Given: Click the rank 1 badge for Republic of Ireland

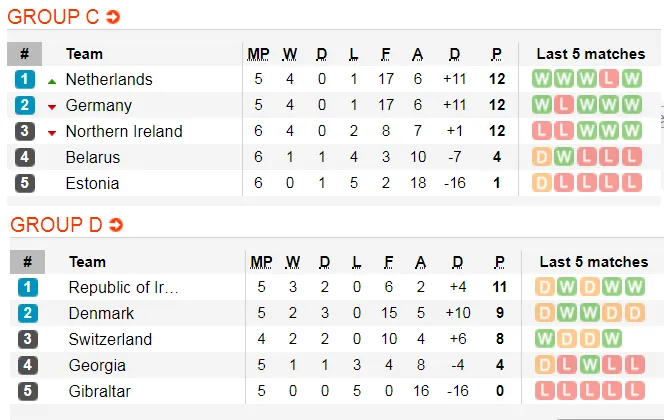Looking at the screenshot, I should tap(26, 287).
